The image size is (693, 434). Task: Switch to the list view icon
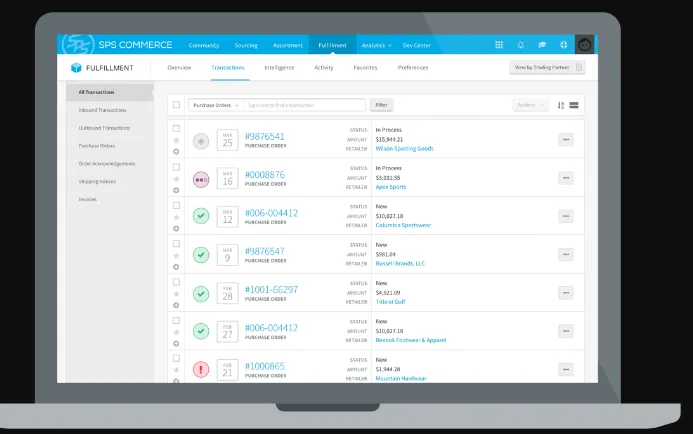click(x=574, y=105)
